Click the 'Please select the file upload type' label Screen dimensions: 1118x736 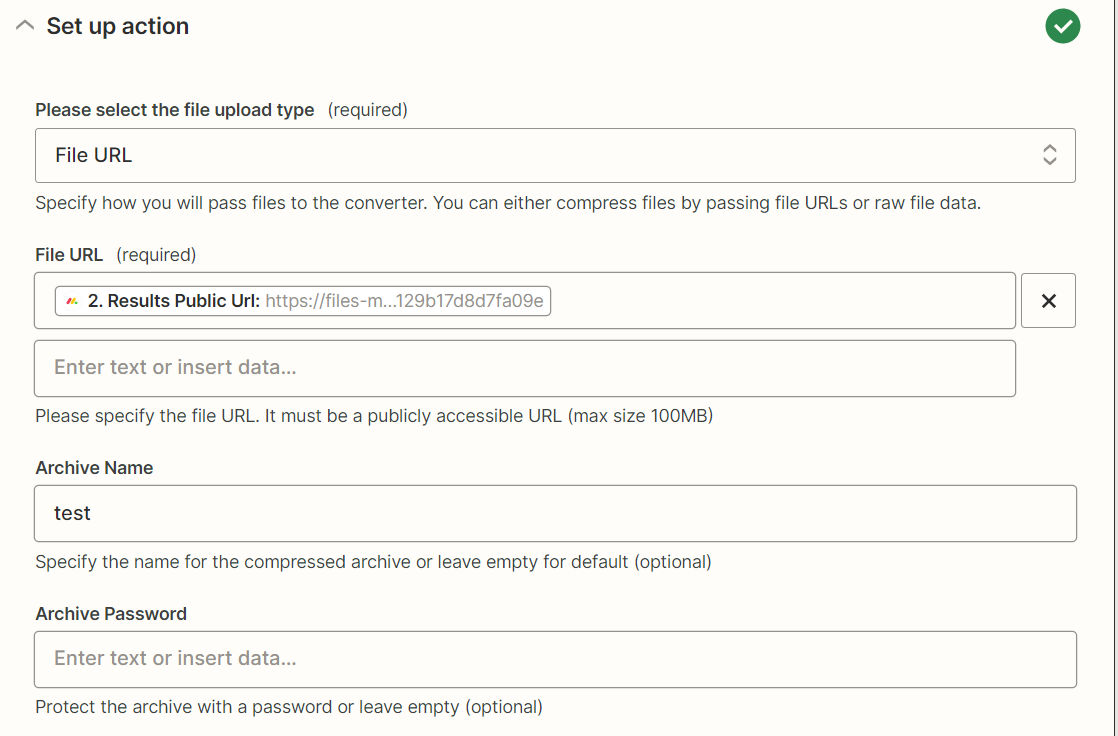pos(175,110)
